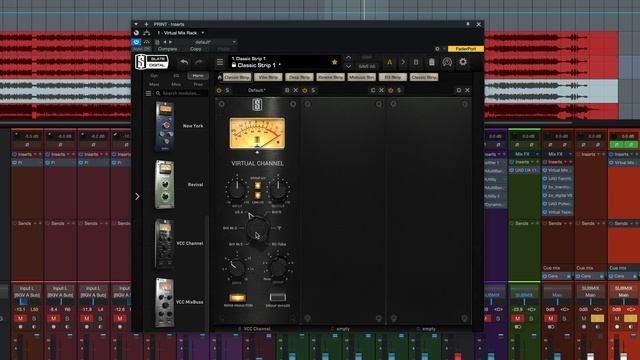Pin the PRINT Inserts window
Screen dimensions: 640x360
(x=468, y=24)
